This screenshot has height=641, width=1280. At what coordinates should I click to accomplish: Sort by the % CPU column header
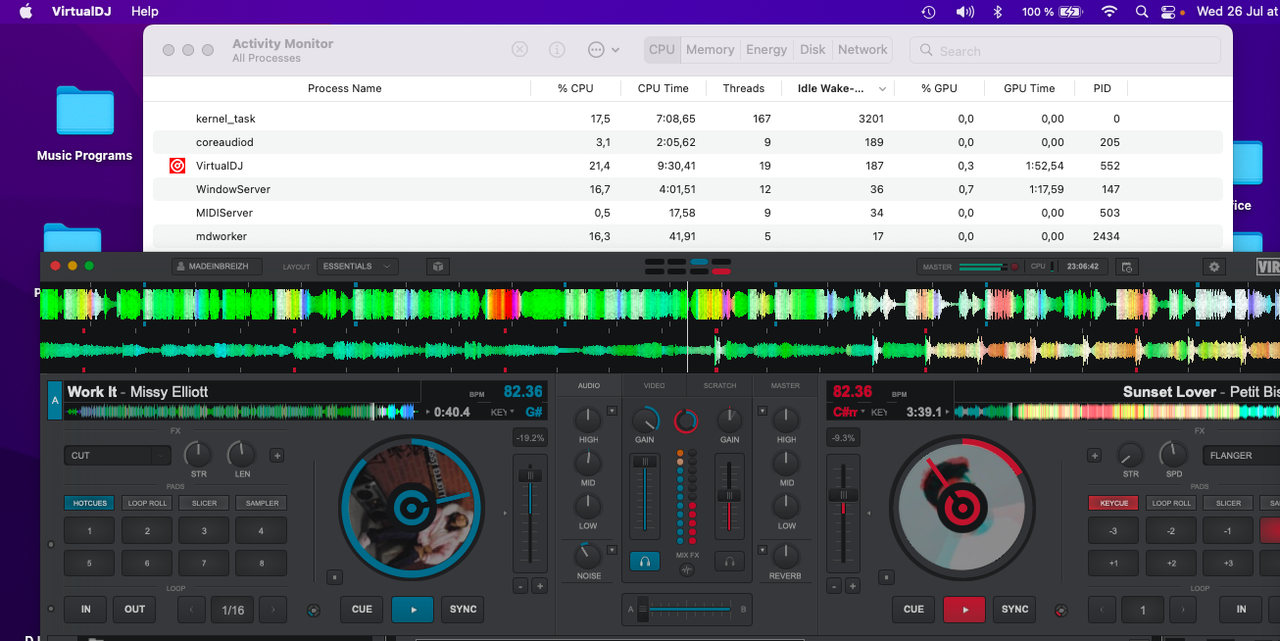[575, 88]
